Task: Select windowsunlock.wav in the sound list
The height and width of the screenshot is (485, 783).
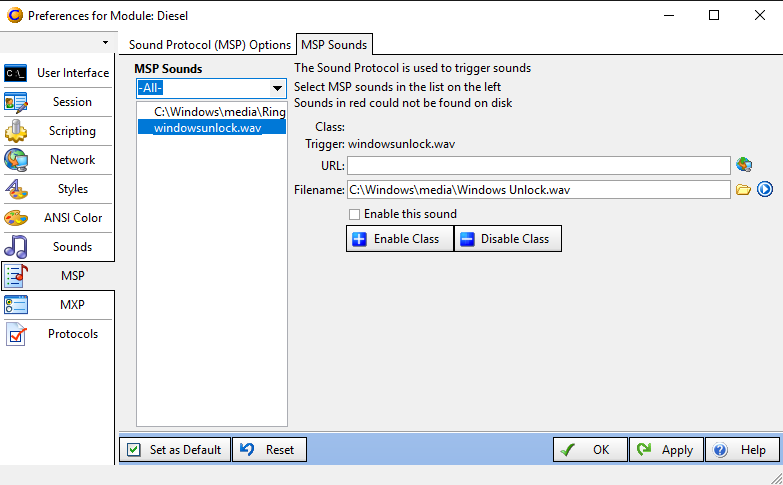Action: click(212, 128)
